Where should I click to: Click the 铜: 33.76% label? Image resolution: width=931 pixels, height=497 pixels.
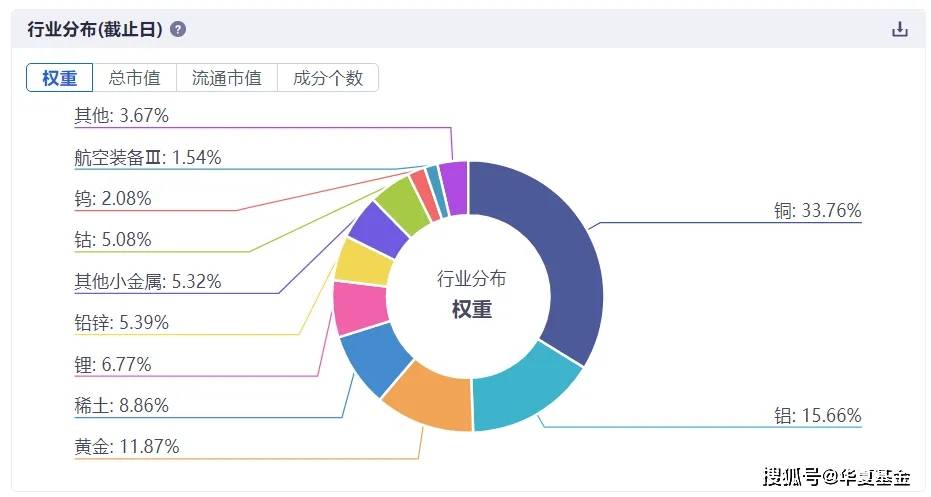click(817, 211)
